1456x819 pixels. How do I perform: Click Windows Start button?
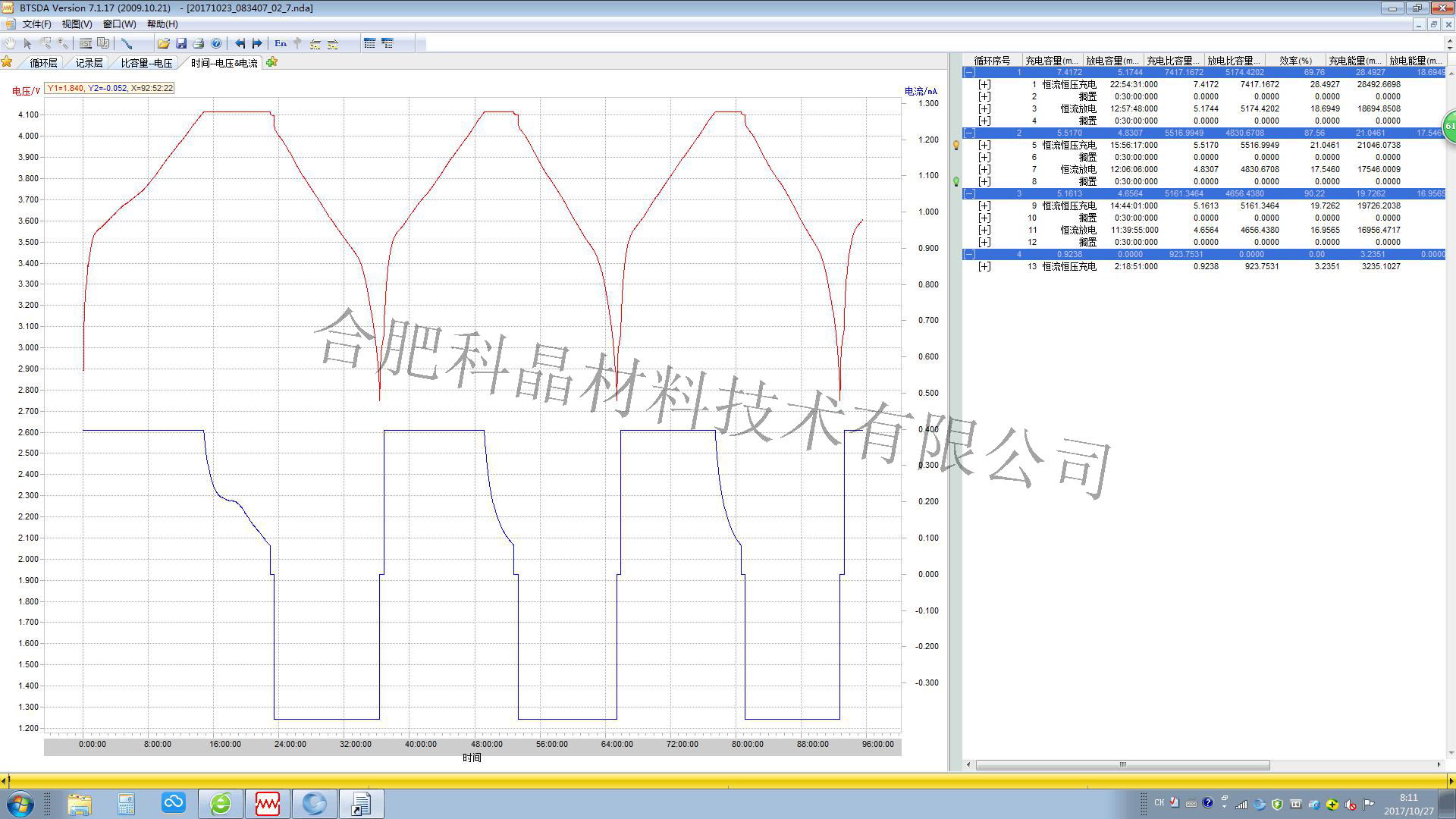[x=20, y=803]
